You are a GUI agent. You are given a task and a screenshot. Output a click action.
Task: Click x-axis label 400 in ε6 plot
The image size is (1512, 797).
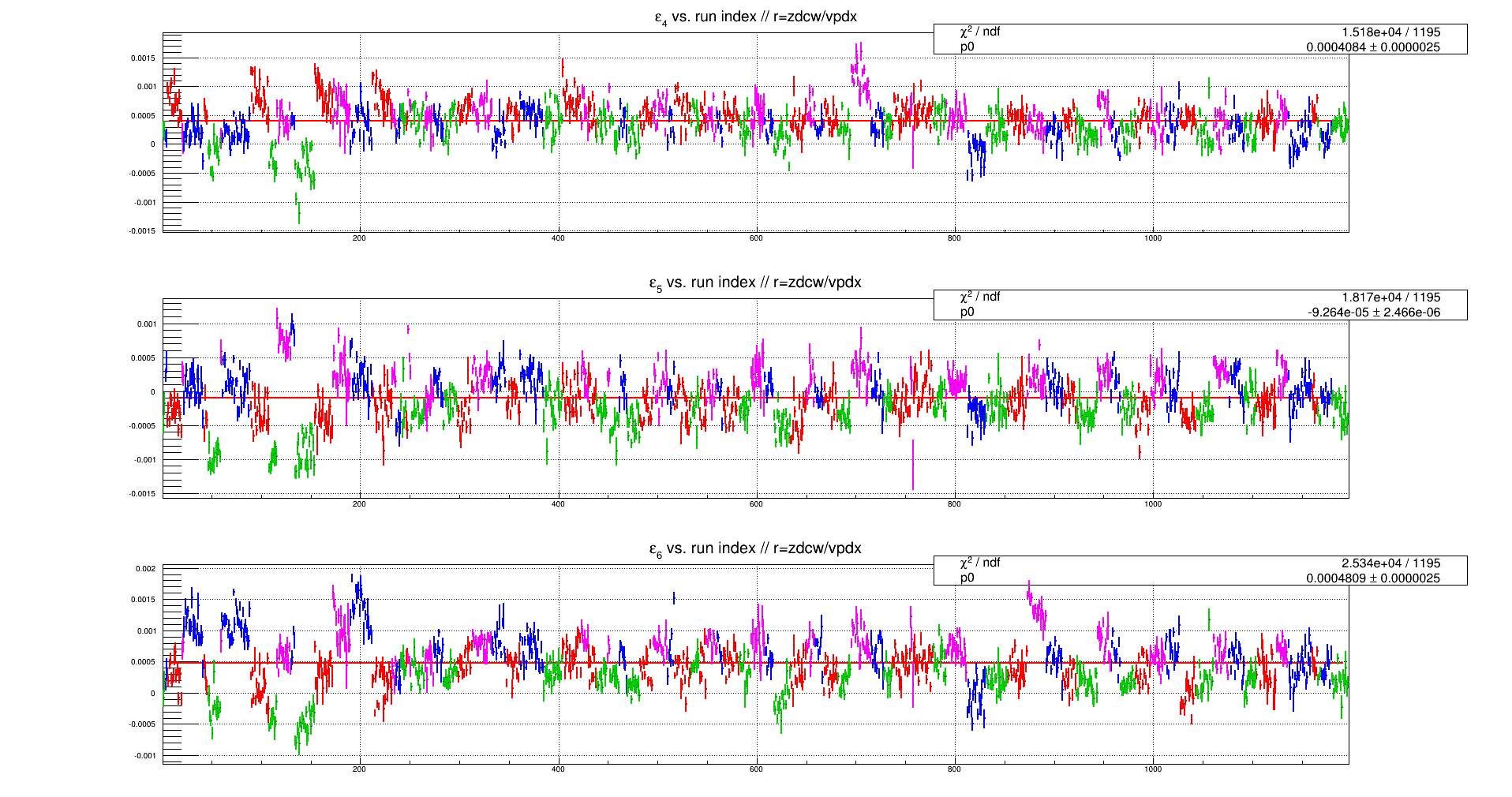click(558, 769)
